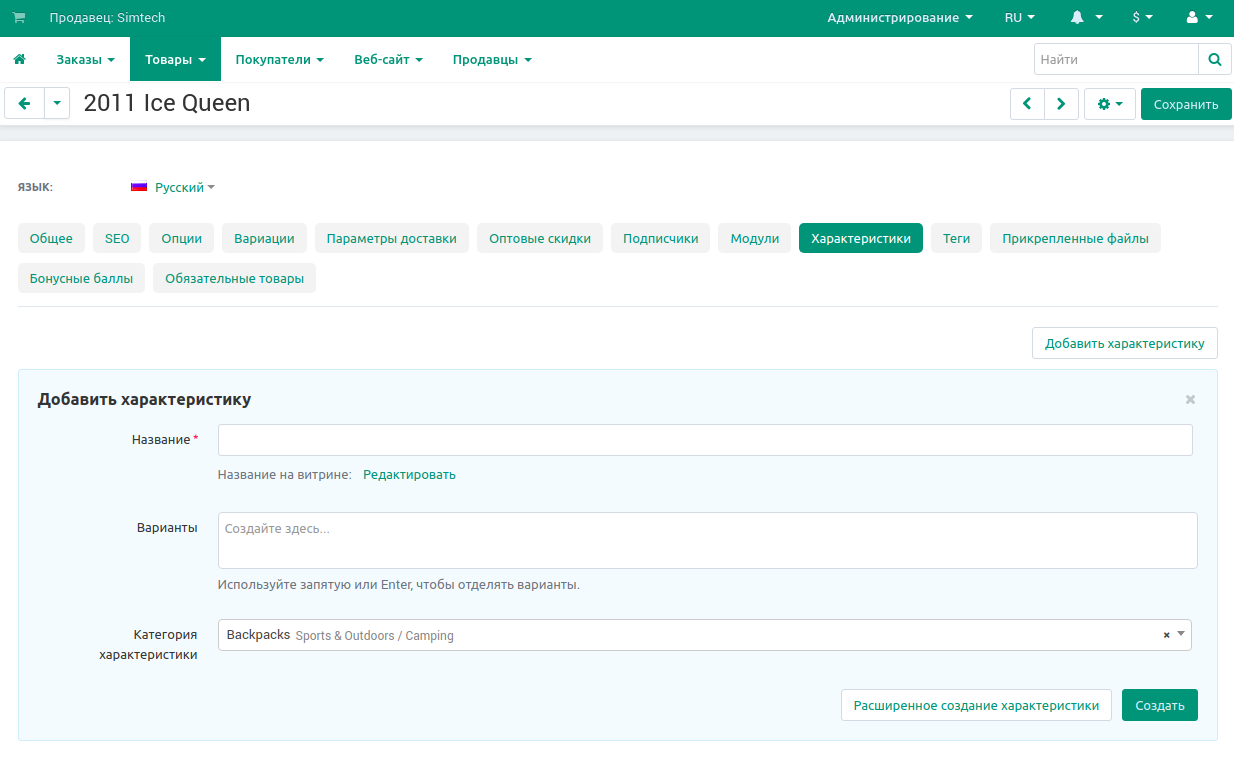
Task: Open the Русский language selector
Action: [x=173, y=187]
